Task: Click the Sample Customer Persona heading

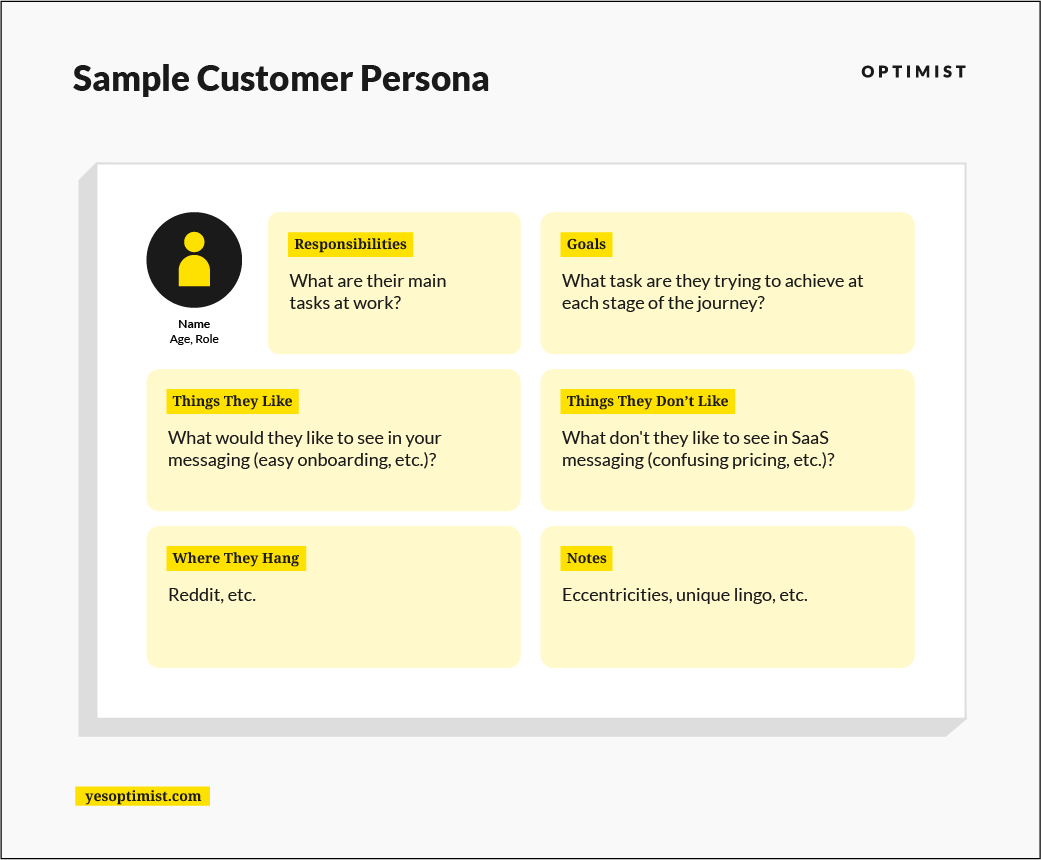Action: coord(281,79)
